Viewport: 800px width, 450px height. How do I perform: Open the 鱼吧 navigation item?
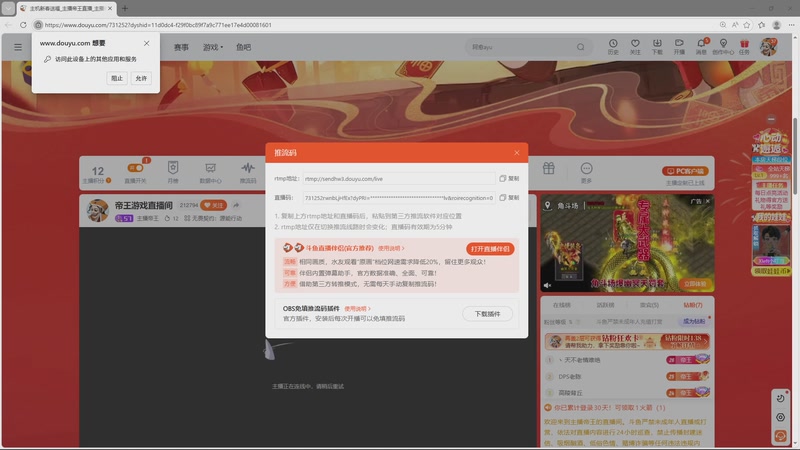point(243,47)
